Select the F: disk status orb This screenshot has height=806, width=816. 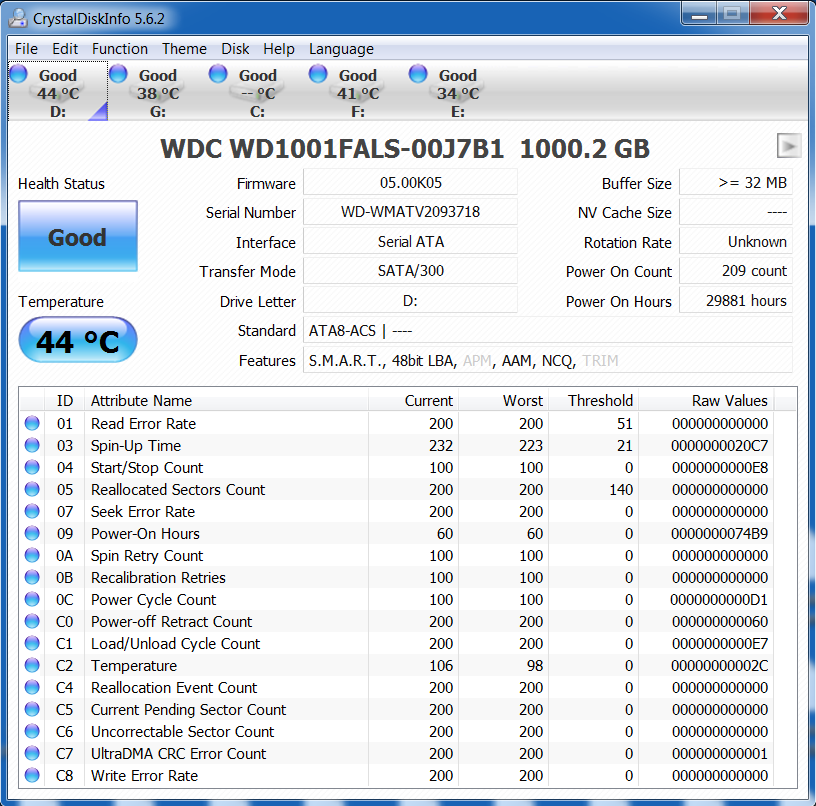click(x=318, y=73)
